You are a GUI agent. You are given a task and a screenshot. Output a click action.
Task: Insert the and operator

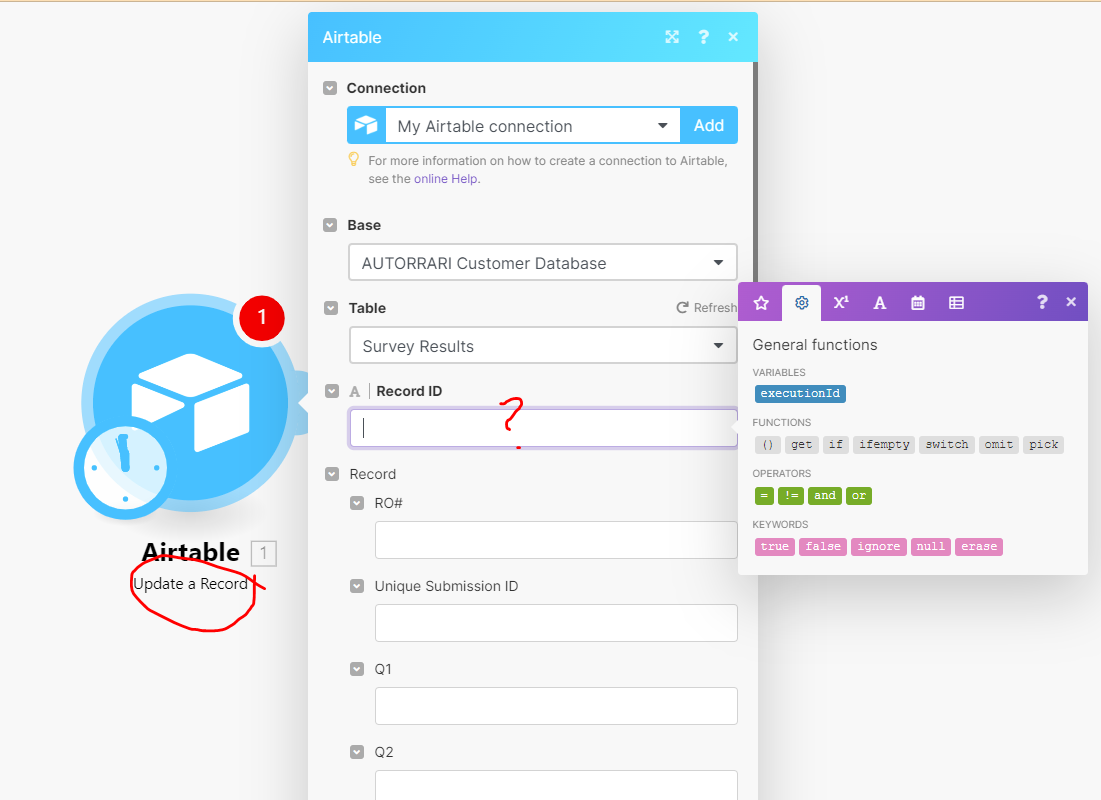(x=825, y=496)
